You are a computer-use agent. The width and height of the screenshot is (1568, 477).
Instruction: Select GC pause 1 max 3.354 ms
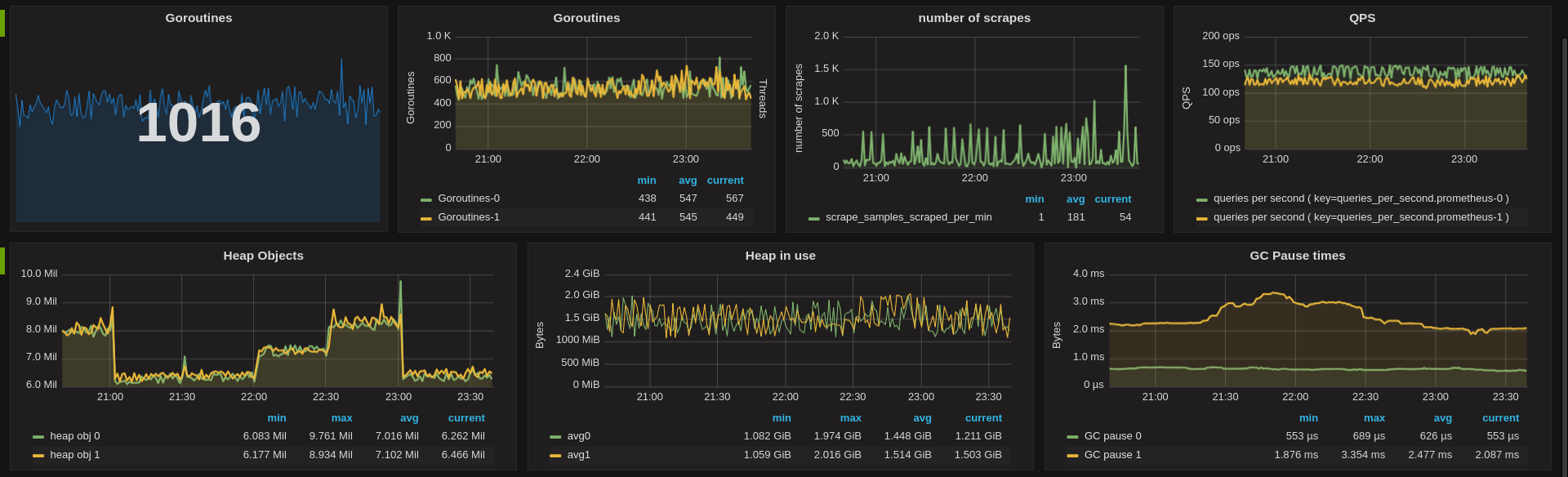click(x=1363, y=455)
